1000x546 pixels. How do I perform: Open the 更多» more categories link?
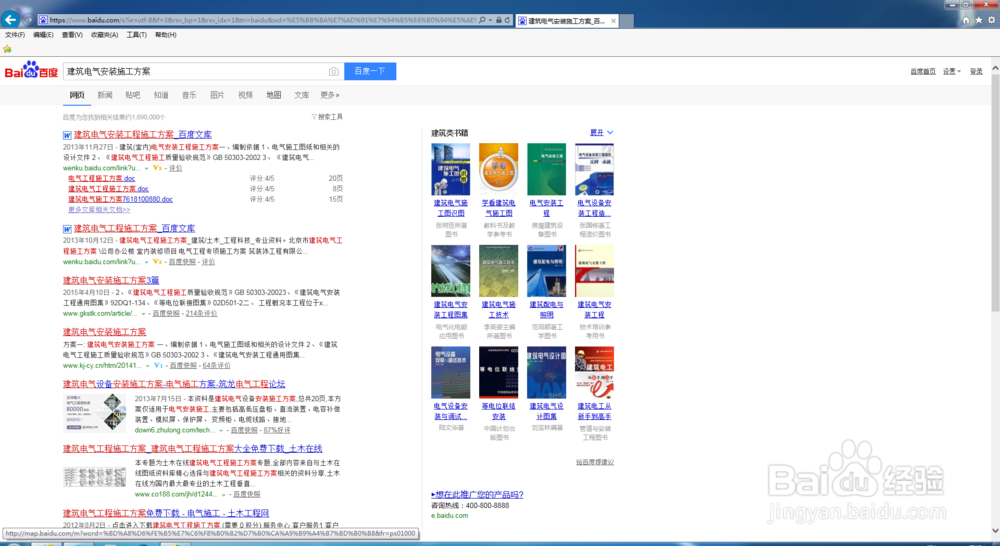pos(330,95)
